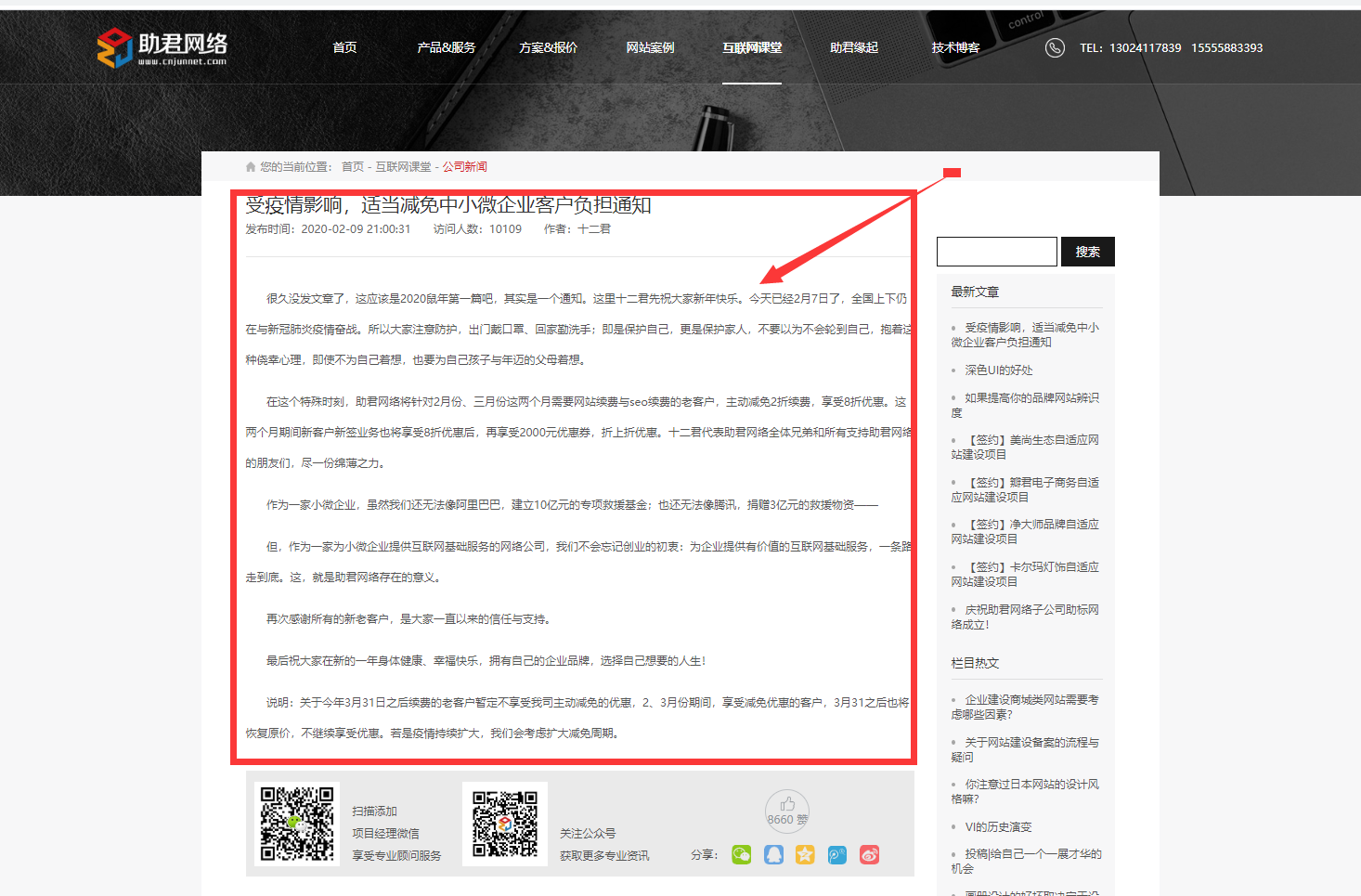Viewport: 1361px width, 896px height.
Task: Select 网站案例 in the top navigation
Action: coord(650,47)
